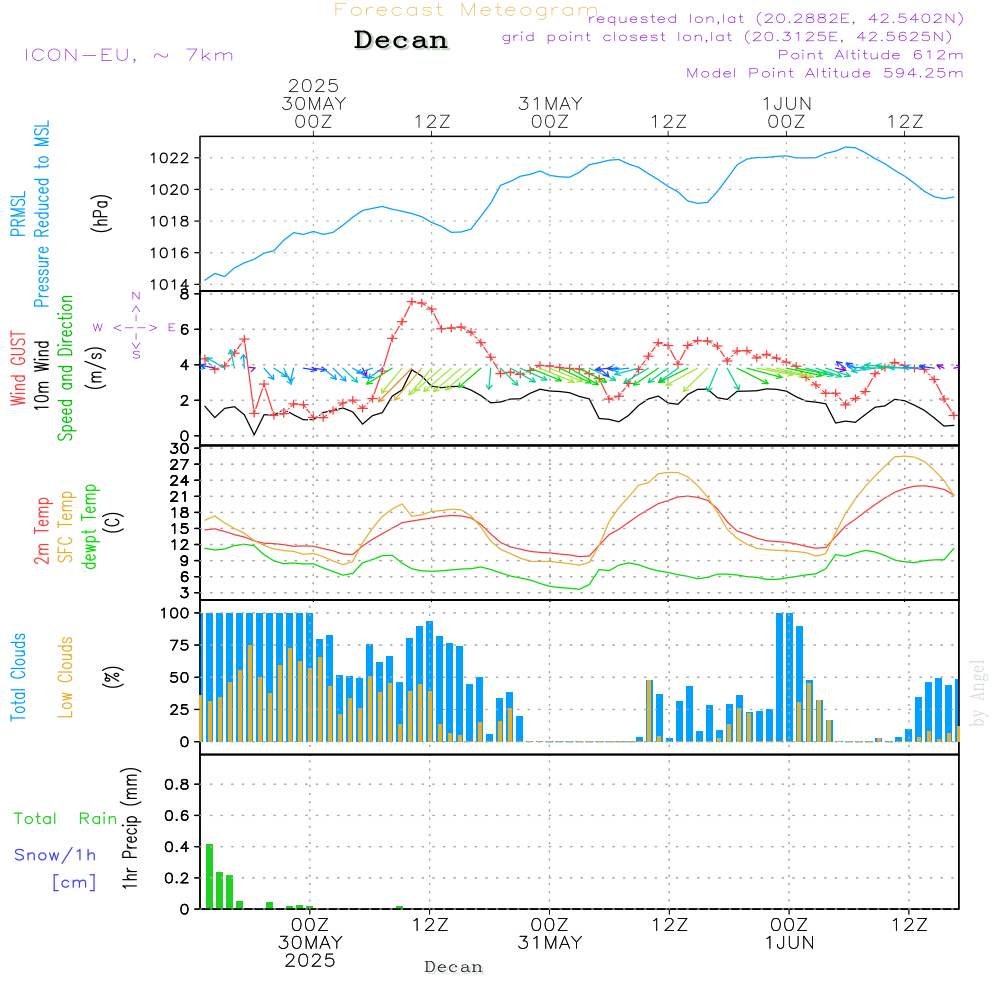The image size is (1000, 1000).
Task: Click the '1018' pressure axis value
Action: click(x=170, y=221)
